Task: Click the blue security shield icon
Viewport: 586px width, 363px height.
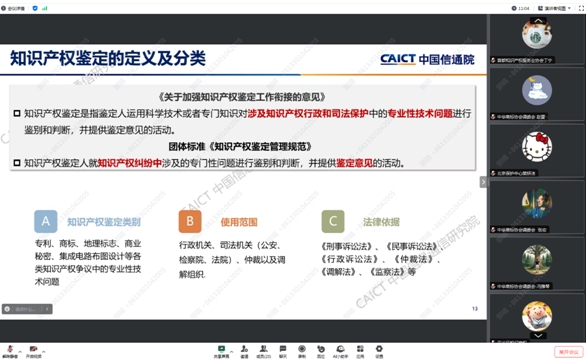Action: [x=35, y=8]
